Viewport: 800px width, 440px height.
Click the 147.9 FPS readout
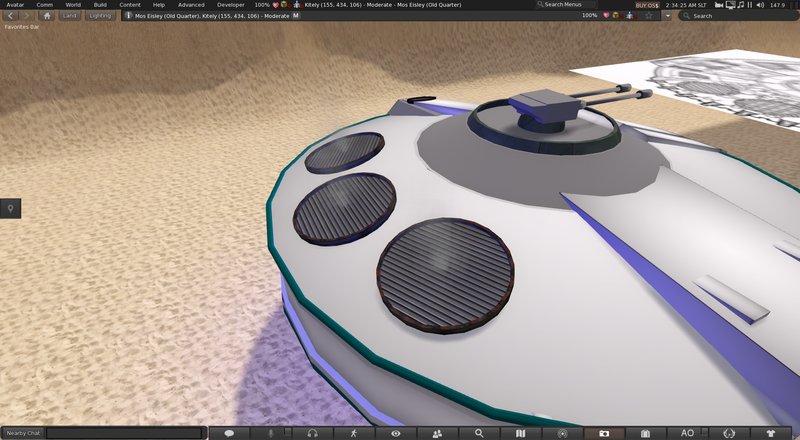(x=777, y=5)
